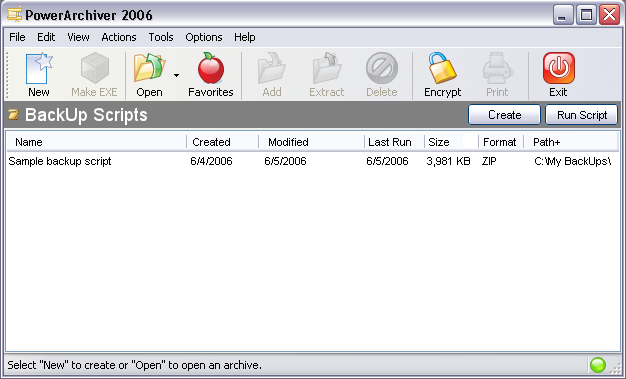Sort by the Format column header
The image size is (626, 379).
(501, 142)
